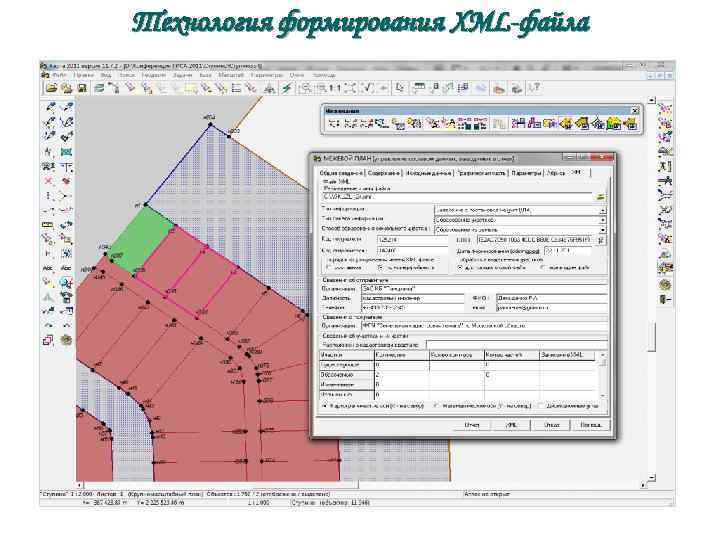Select the middle radio option at dialog bottom
Viewport: 720px width, 540px height.
pos(436,406)
